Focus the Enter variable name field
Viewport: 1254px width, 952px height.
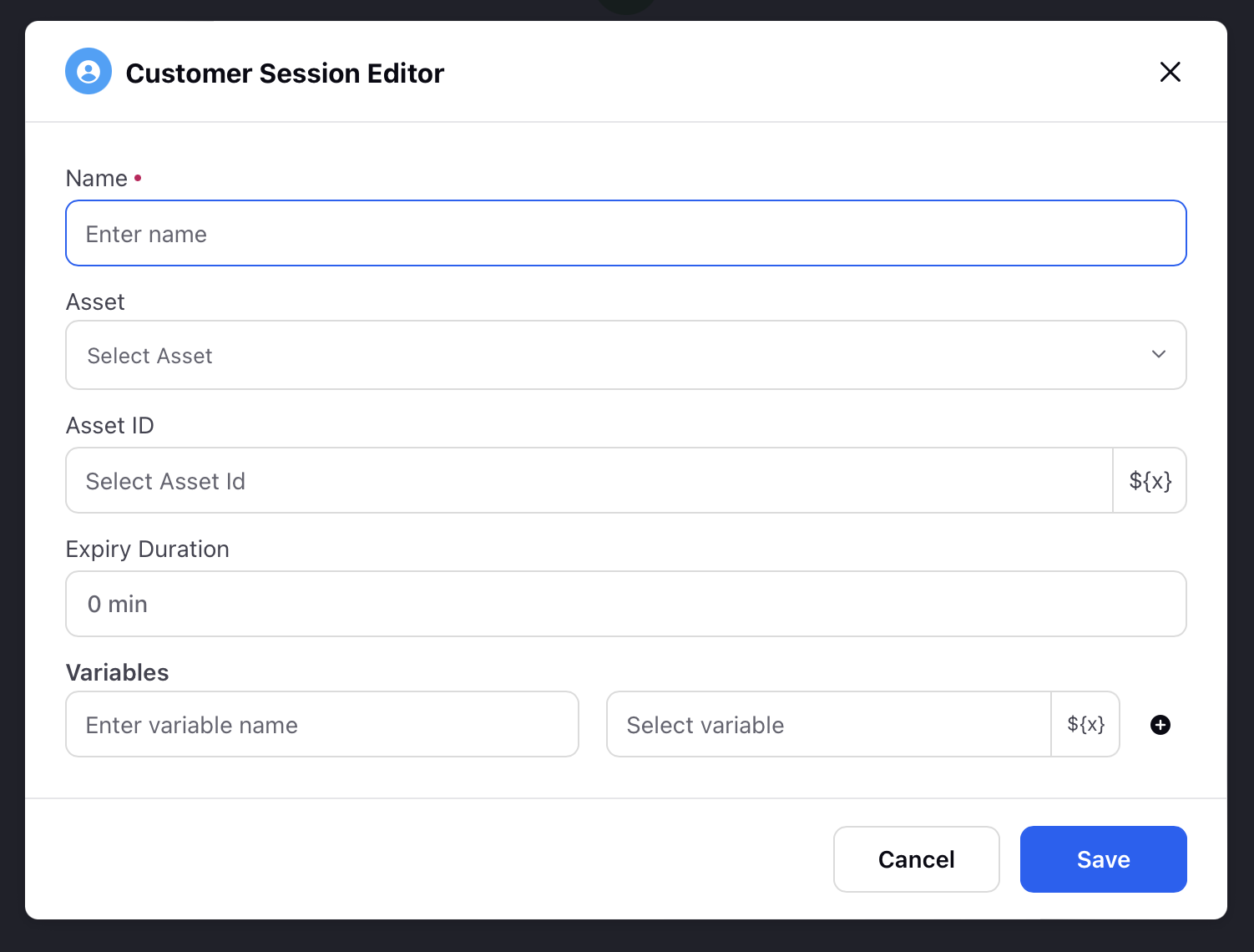[322, 724]
